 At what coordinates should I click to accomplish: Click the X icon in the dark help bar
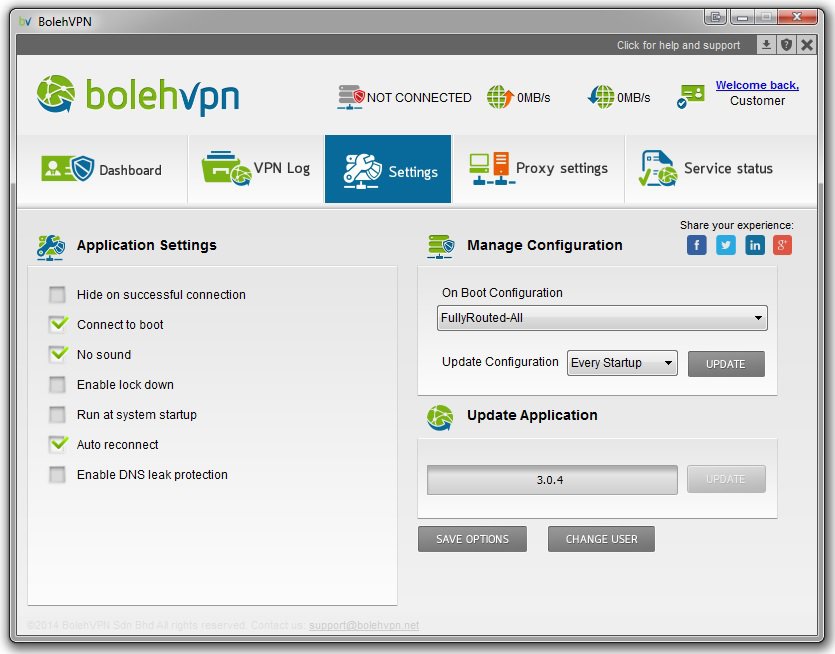coord(807,45)
